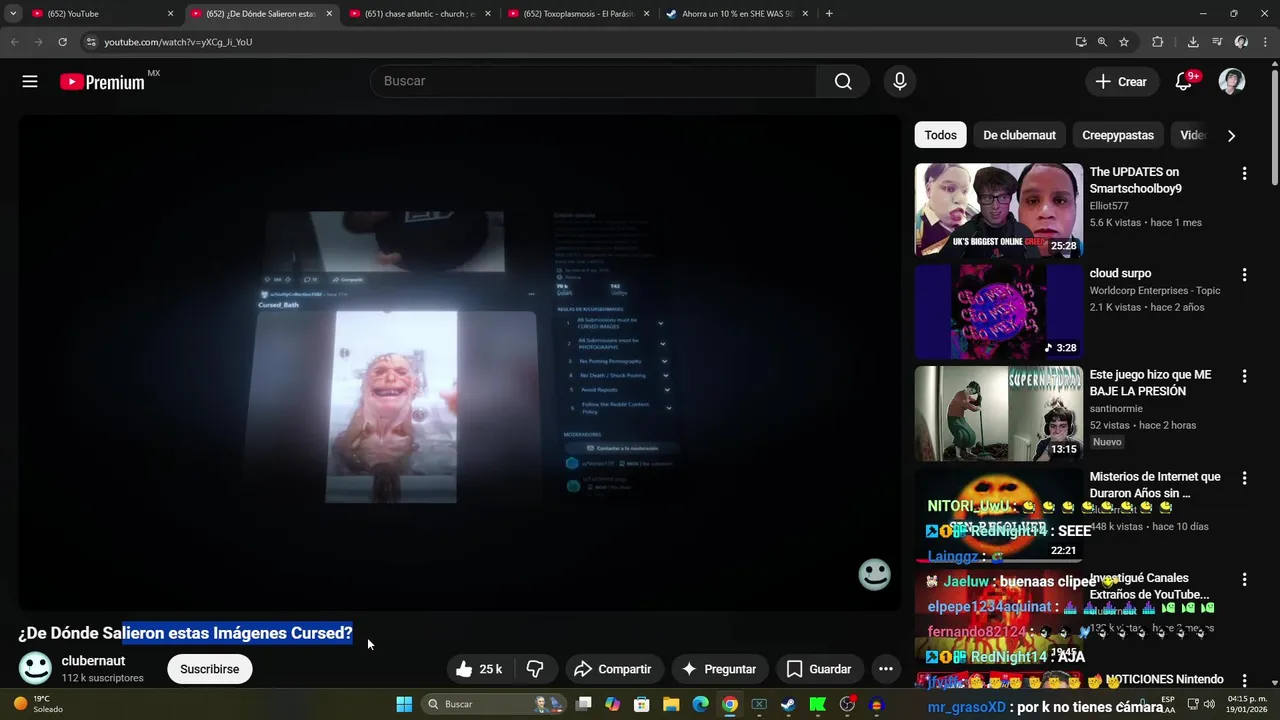The image size is (1280, 720).
Task: Click the Guardar save button
Action: coord(820,669)
